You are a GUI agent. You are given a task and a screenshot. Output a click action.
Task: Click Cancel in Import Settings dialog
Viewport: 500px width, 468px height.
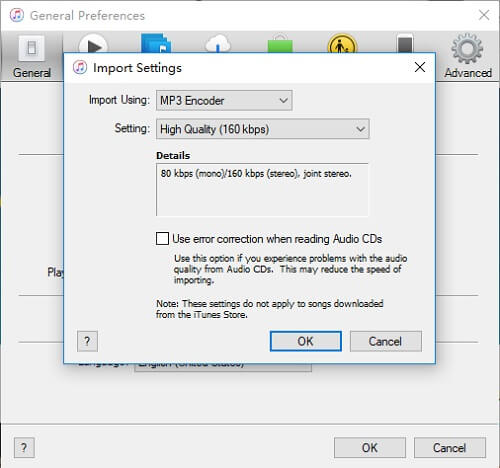(x=386, y=341)
